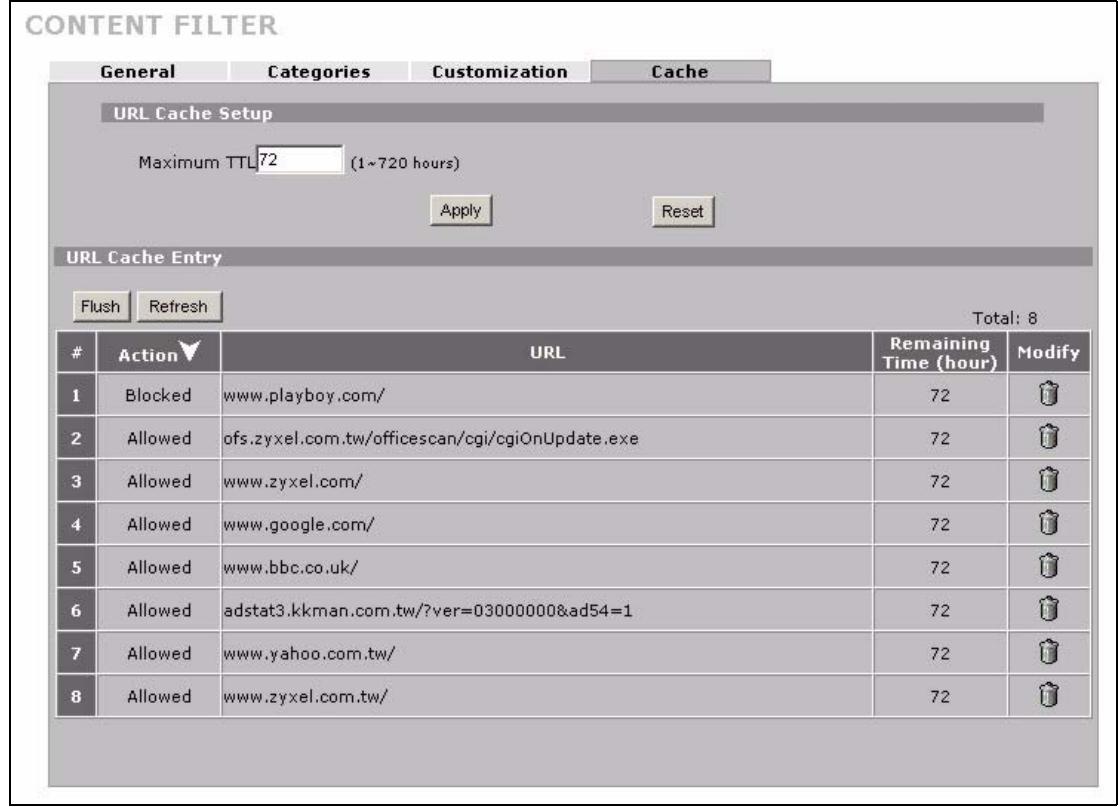Select the Cache tab
The height and width of the screenshot is (807, 1118).
pos(680,71)
